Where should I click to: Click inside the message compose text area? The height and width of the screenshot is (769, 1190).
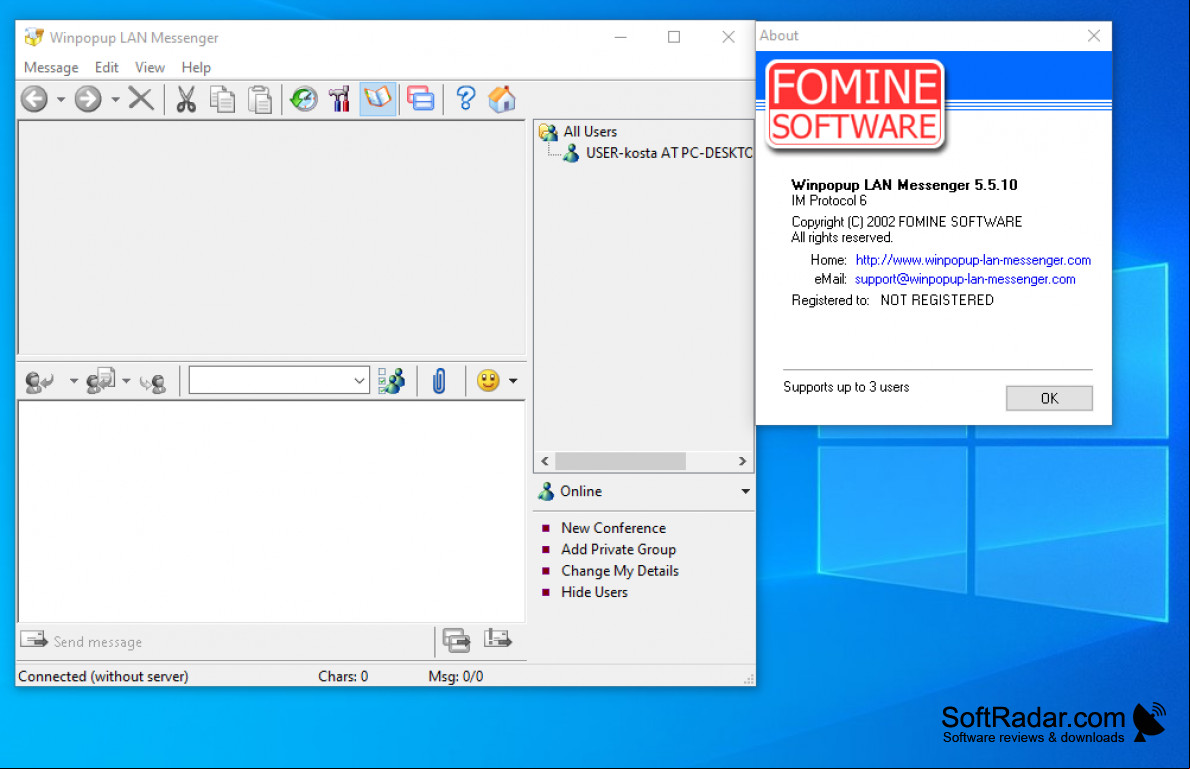(x=271, y=511)
